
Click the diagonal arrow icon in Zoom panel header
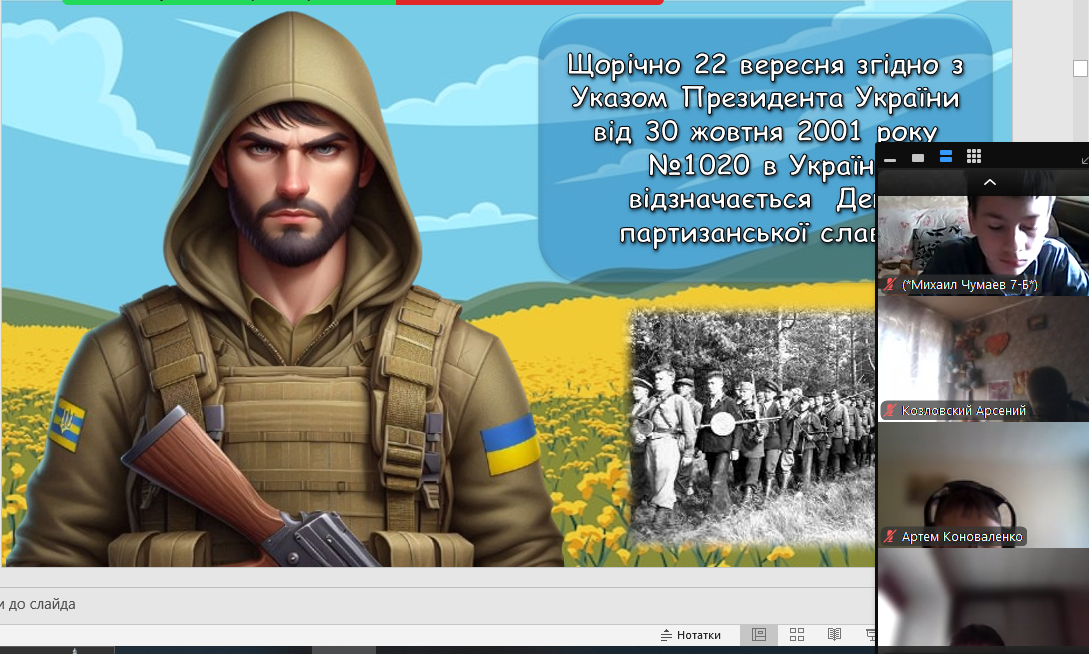click(x=1085, y=160)
